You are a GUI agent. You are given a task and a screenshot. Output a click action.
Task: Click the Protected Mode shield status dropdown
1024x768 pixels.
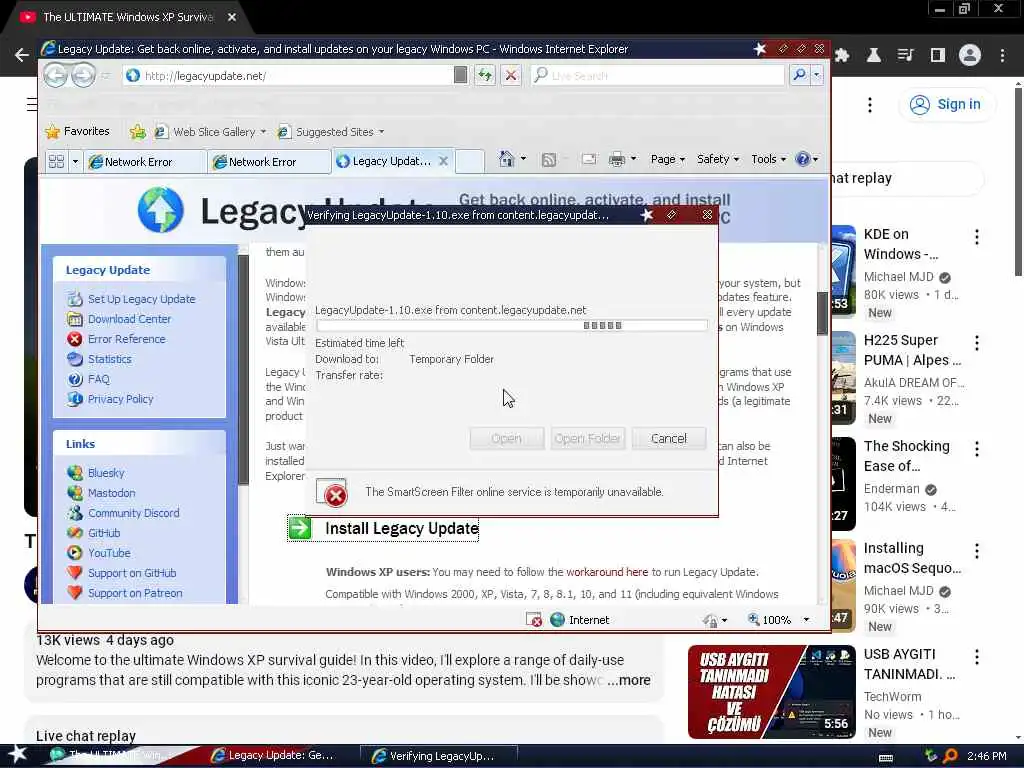715,620
